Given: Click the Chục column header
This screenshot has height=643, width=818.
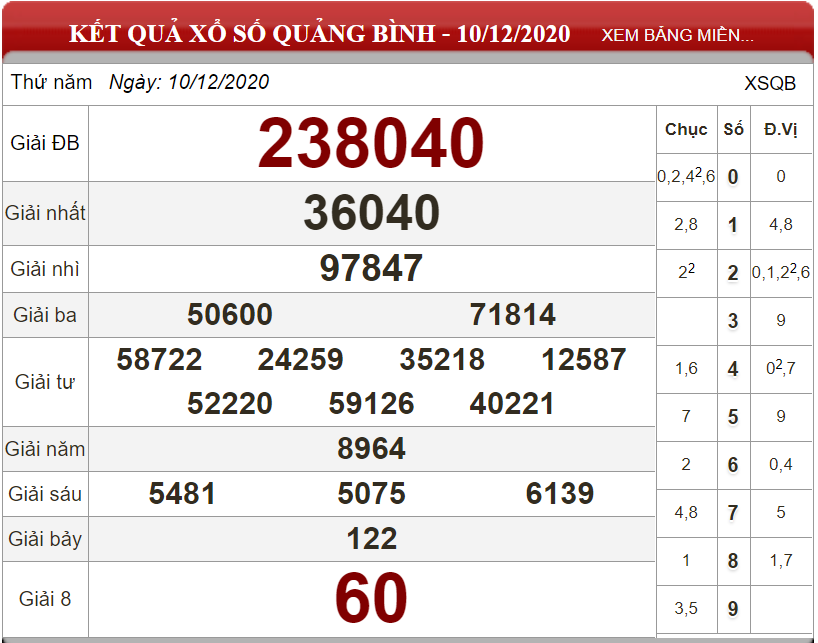Looking at the screenshot, I should (686, 129).
